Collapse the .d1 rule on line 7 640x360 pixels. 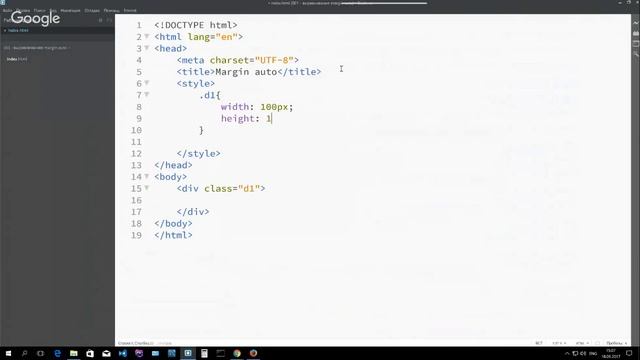click(x=147, y=94)
